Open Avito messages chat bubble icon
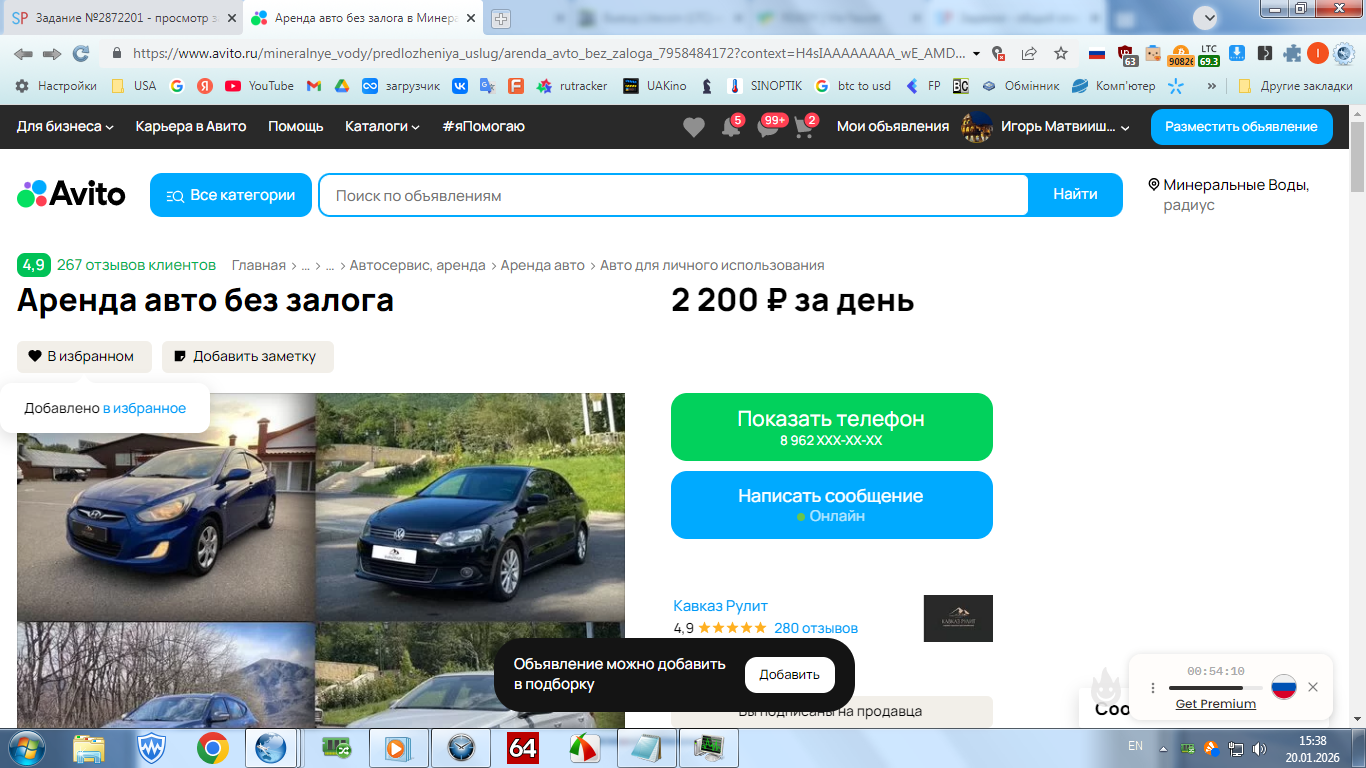This screenshot has height=768, width=1366. coord(768,127)
